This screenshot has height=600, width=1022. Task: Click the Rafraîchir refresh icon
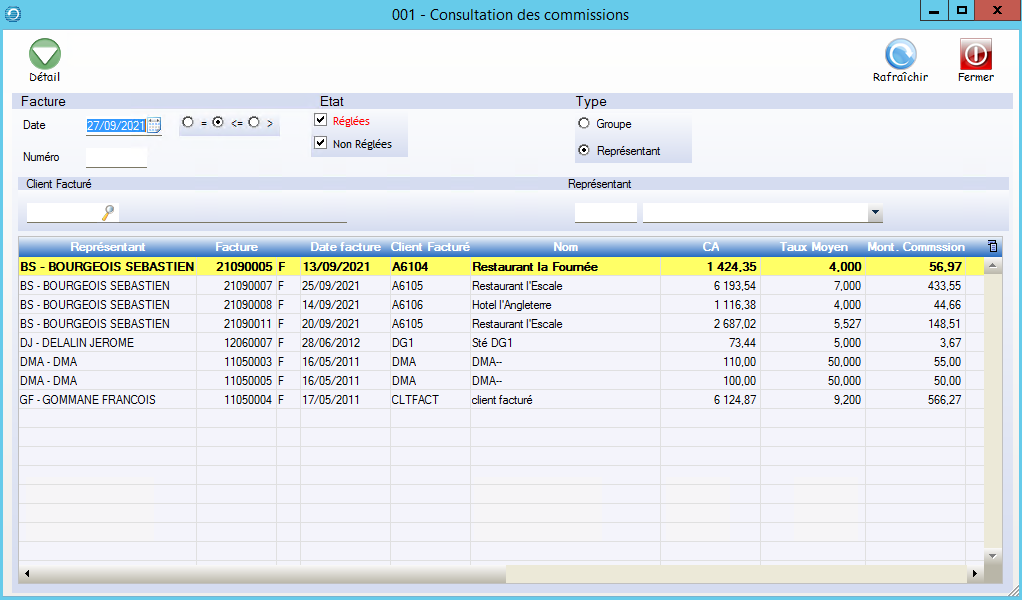pos(900,55)
